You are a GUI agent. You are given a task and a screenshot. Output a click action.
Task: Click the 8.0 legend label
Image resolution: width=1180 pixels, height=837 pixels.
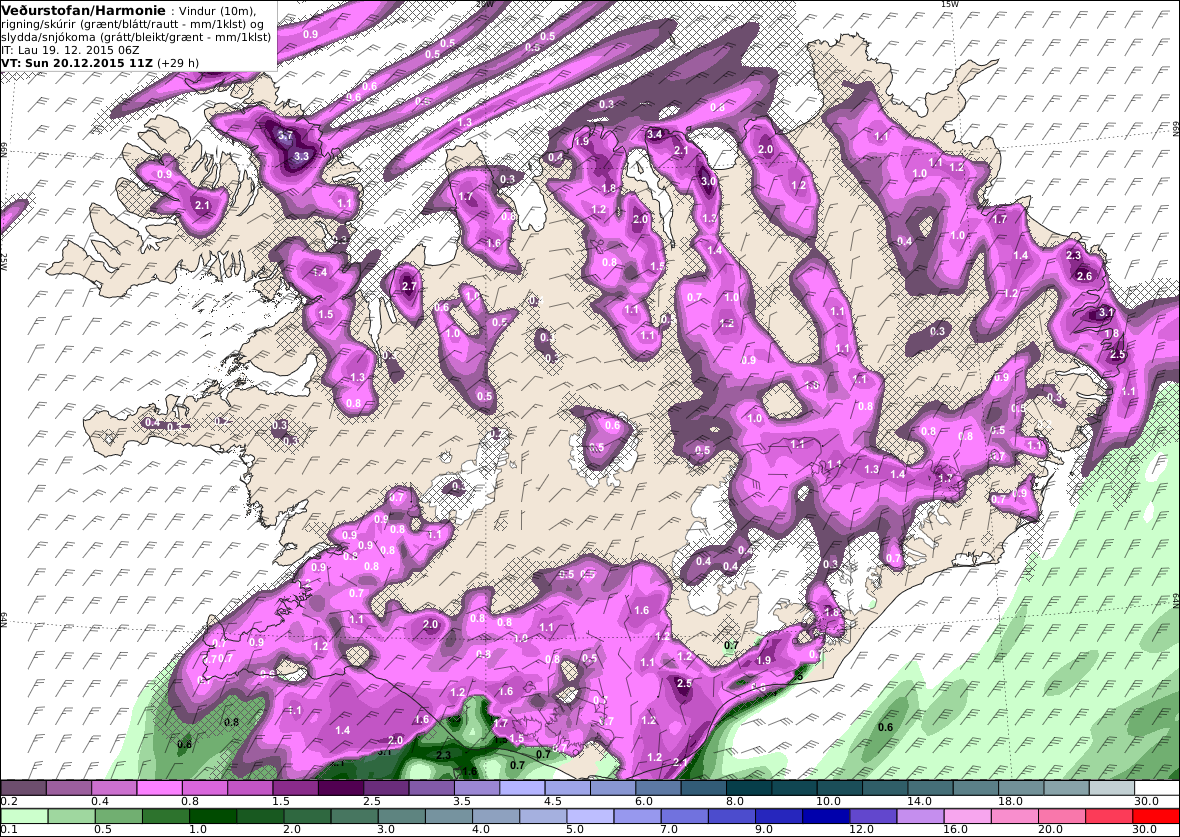click(735, 802)
